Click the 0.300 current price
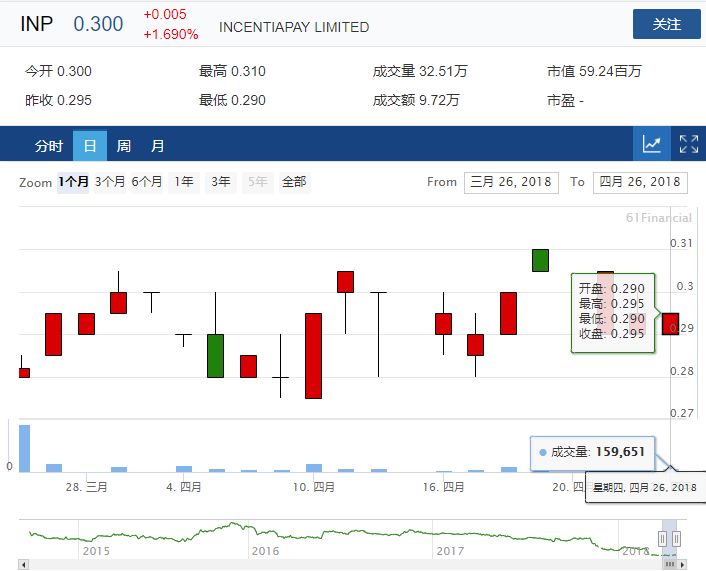Image resolution: width=706 pixels, height=571 pixels. pos(98,24)
